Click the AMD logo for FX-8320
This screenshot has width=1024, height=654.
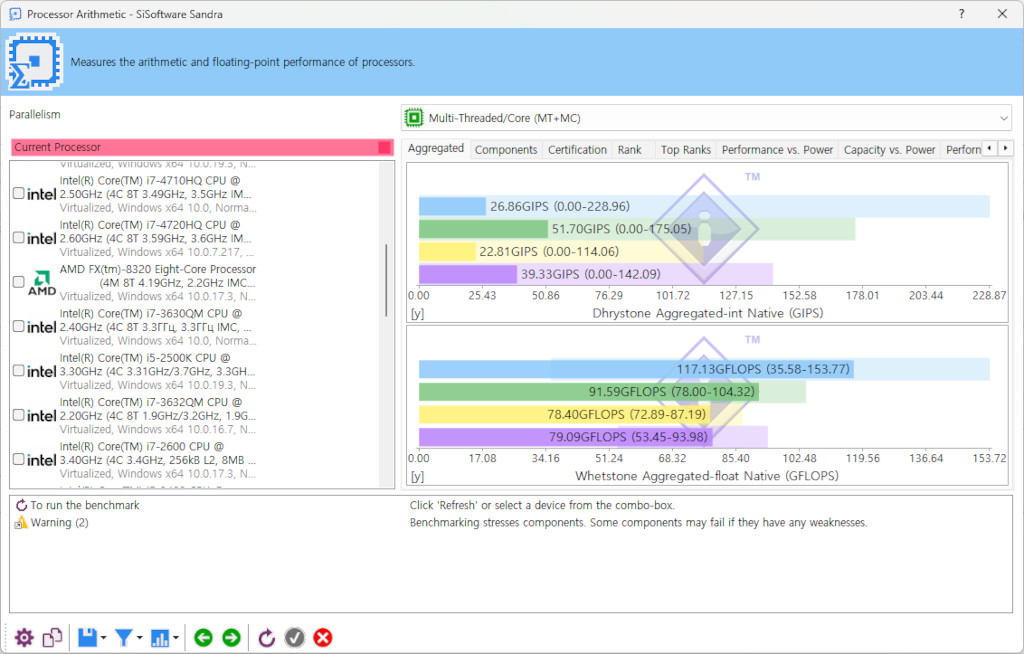pos(42,283)
